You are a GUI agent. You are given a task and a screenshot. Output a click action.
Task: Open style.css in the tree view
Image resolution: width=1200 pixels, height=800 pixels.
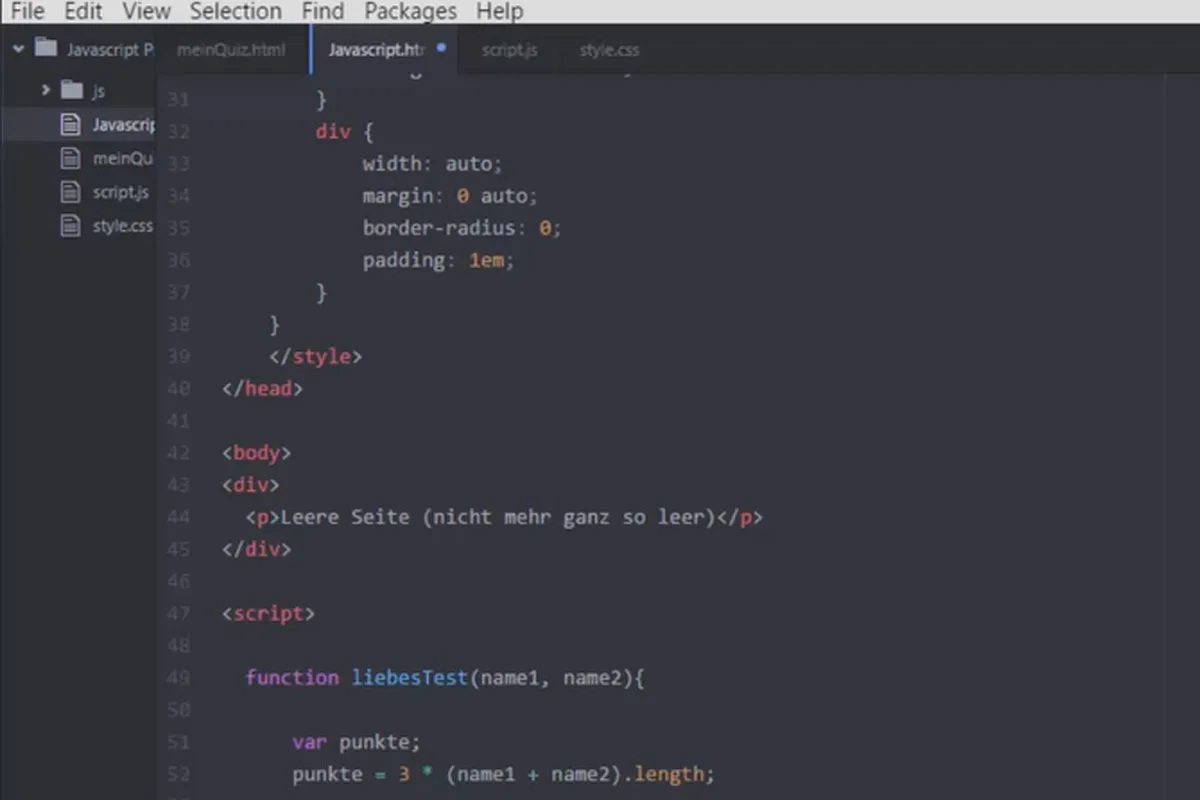(123, 226)
